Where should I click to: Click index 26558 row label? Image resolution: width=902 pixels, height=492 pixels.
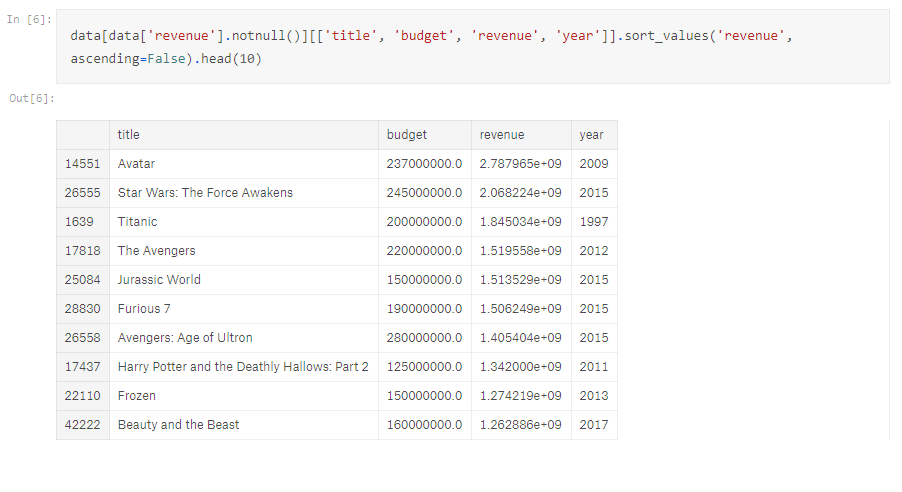(83, 338)
